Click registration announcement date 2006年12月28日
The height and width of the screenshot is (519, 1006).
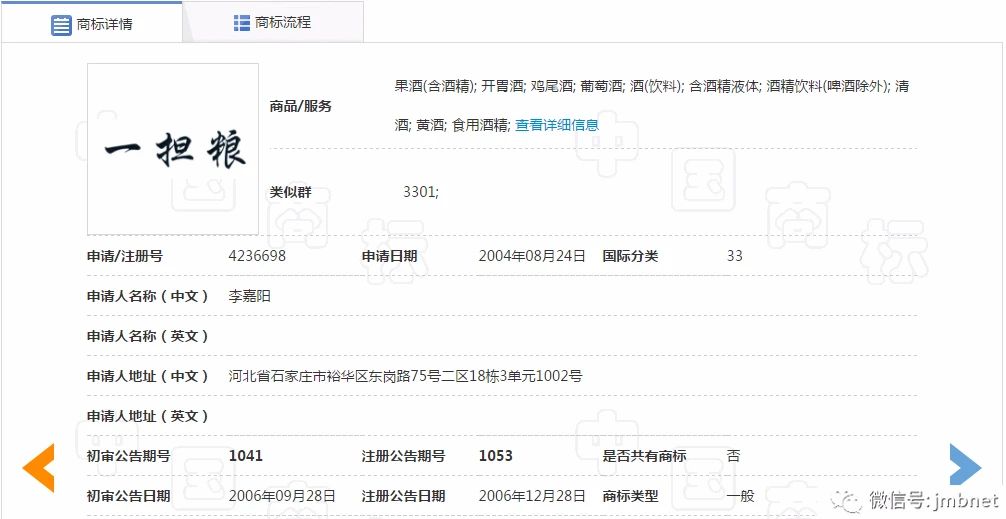click(x=532, y=496)
